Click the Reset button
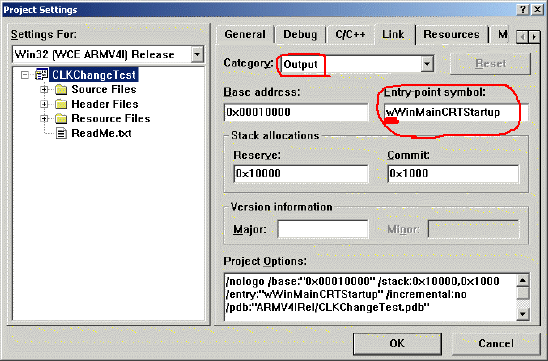This screenshot has width=548, height=361. click(x=490, y=64)
